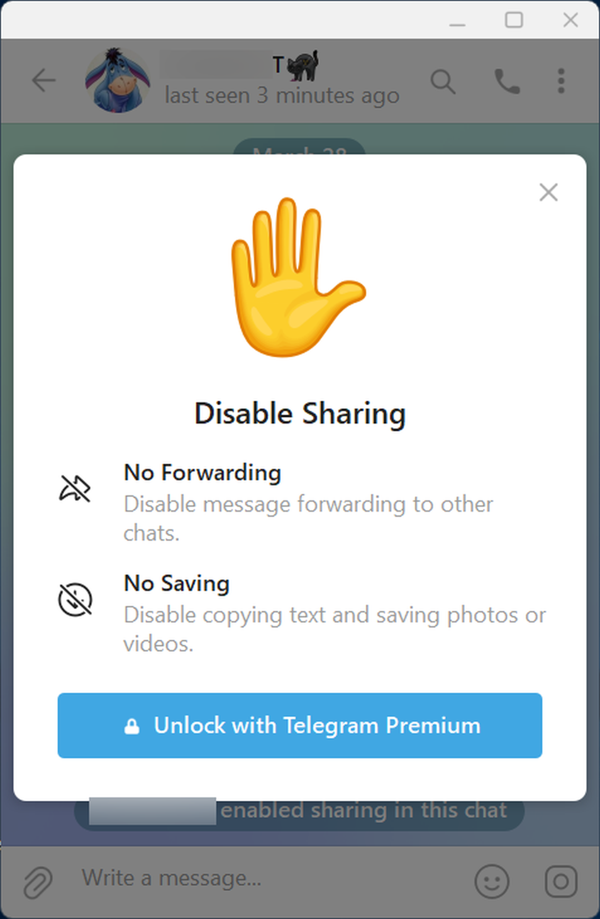Start a voice call via phone icon

[507, 81]
